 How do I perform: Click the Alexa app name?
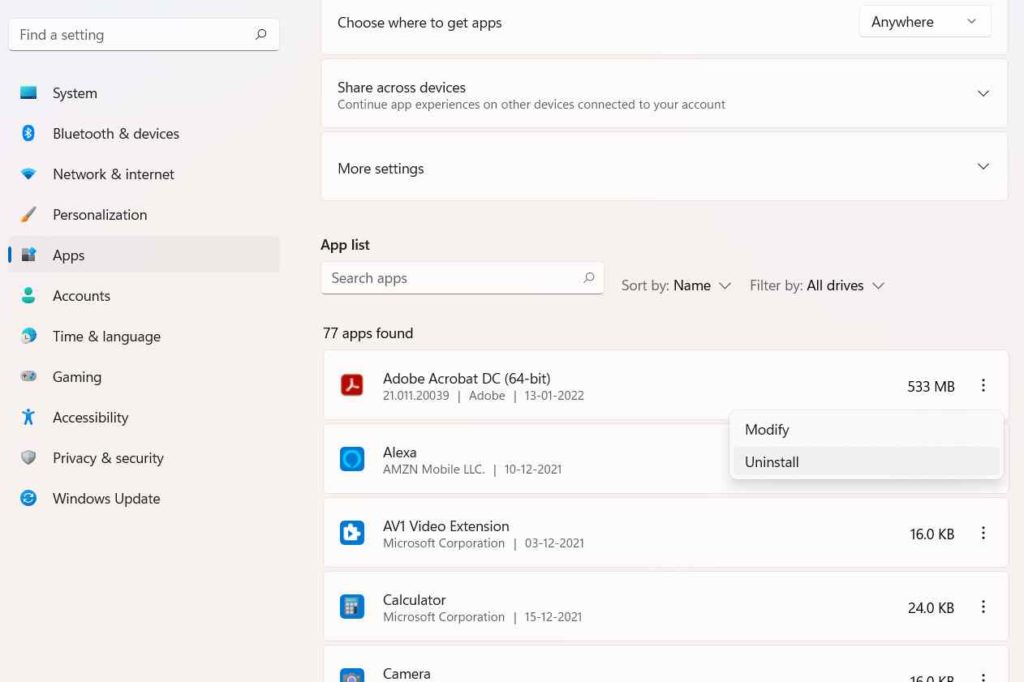point(400,452)
